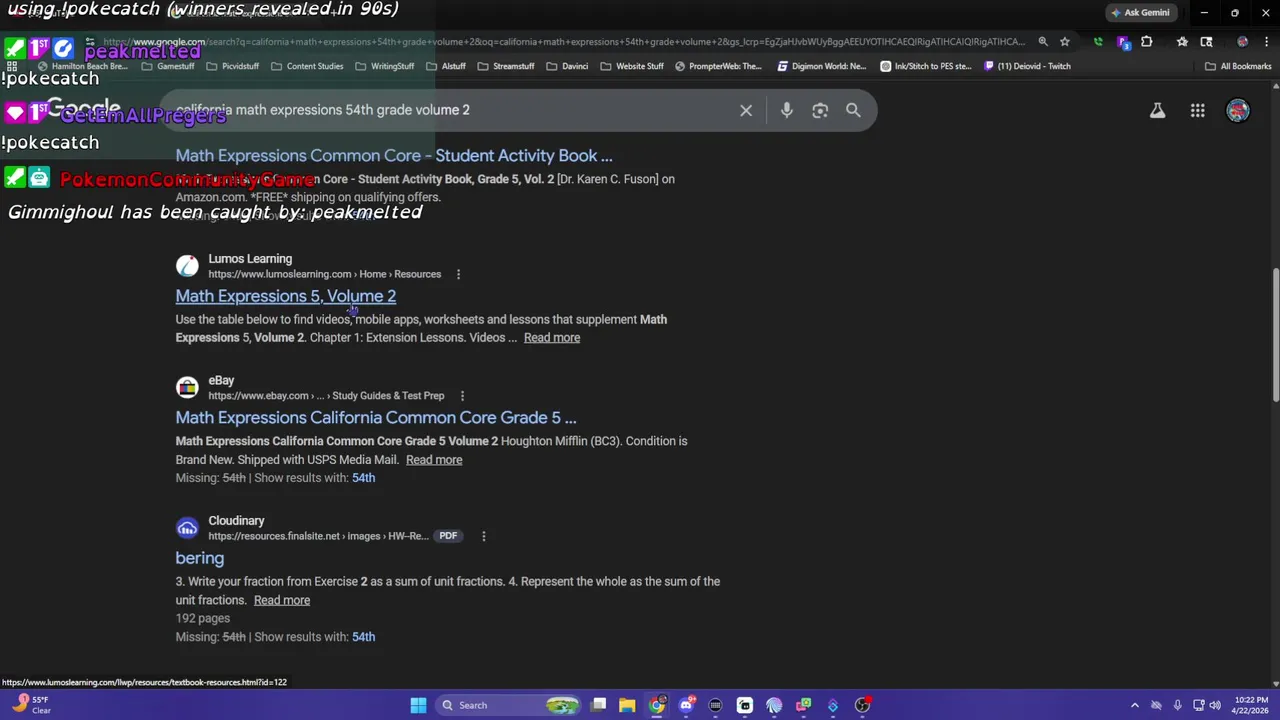Click the eBay site favicon
1280x720 pixels.
click(187, 388)
